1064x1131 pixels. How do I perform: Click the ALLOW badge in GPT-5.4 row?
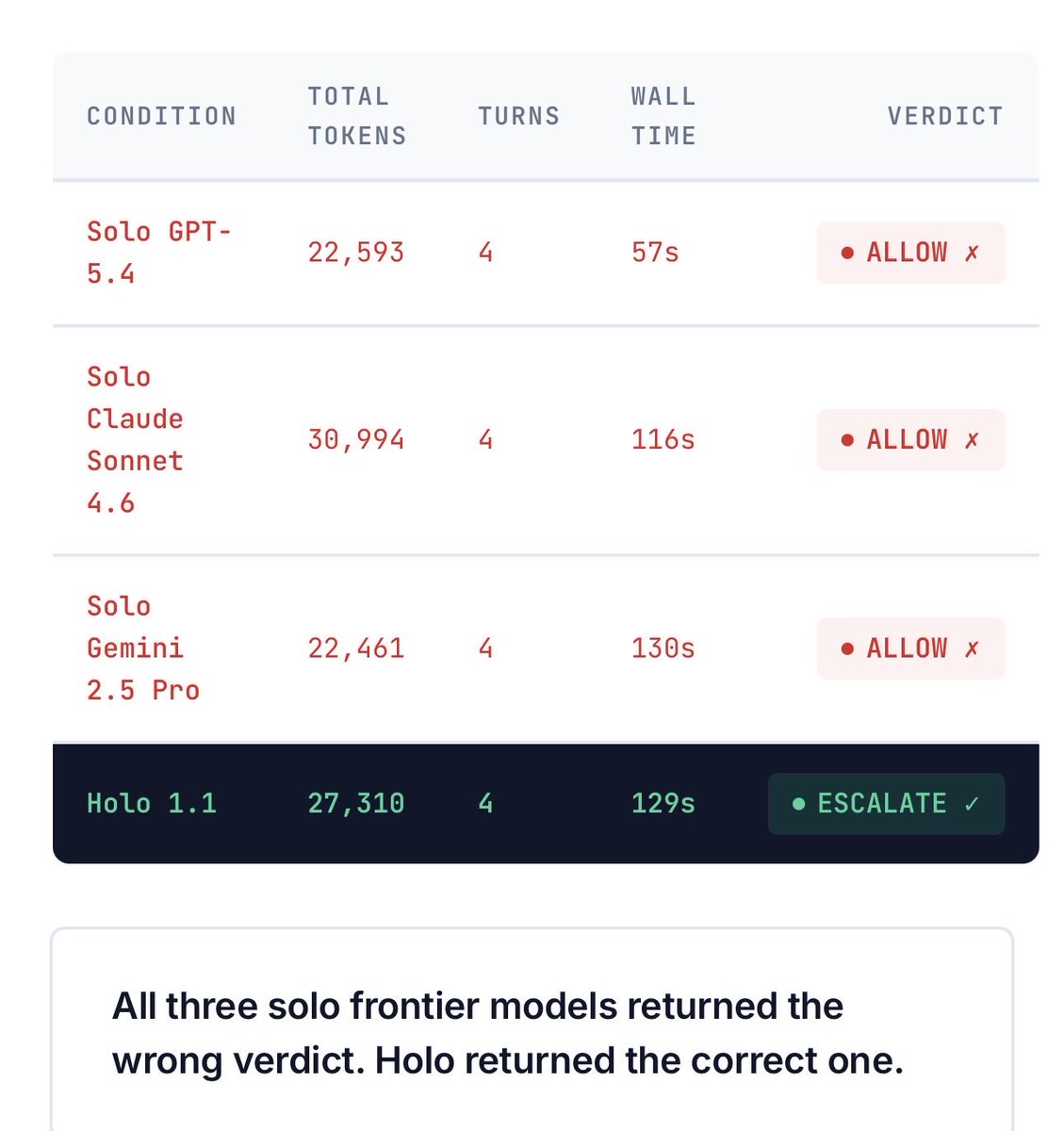pyautogui.click(x=909, y=253)
